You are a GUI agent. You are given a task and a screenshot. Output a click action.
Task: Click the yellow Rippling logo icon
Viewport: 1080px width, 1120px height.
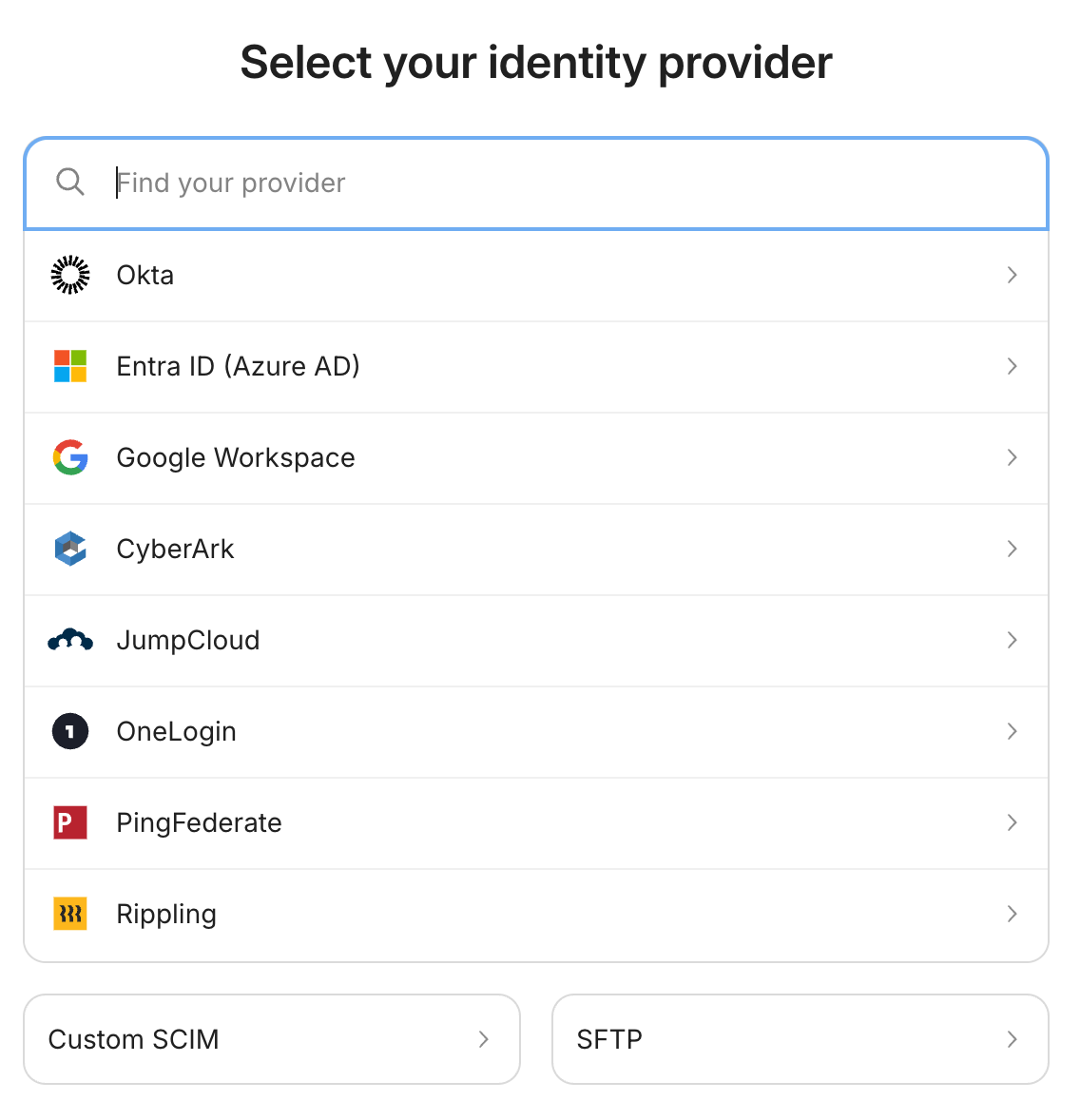point(70,915)
